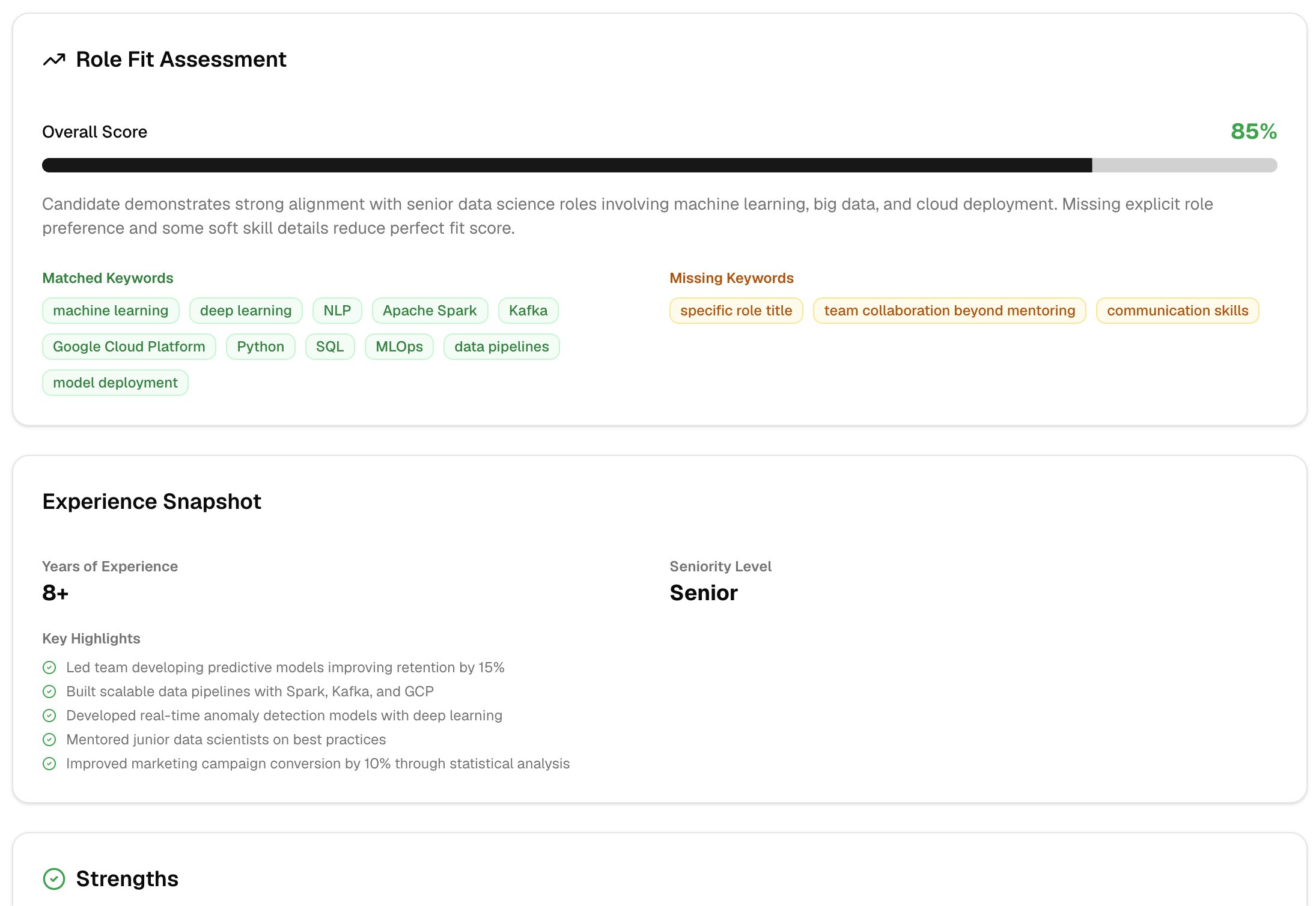Click the 85% score value
The height and width of the screenshot is (906, 1316).
pyautogui.click(x=1254, y=132)
